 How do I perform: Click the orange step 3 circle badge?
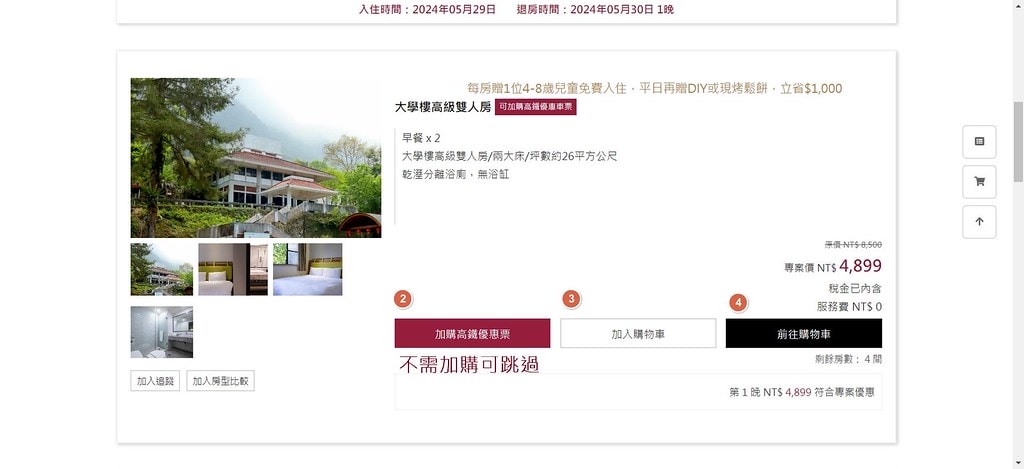[x=571, y=299]
